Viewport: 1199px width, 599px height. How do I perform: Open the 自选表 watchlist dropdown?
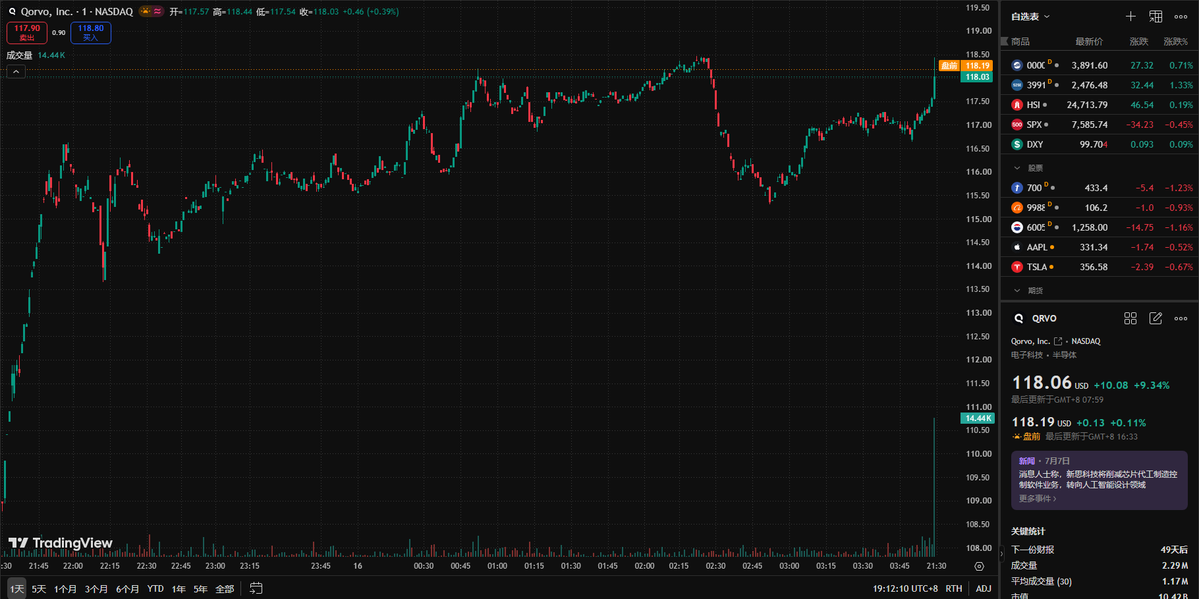click(x=1030, y=16)
